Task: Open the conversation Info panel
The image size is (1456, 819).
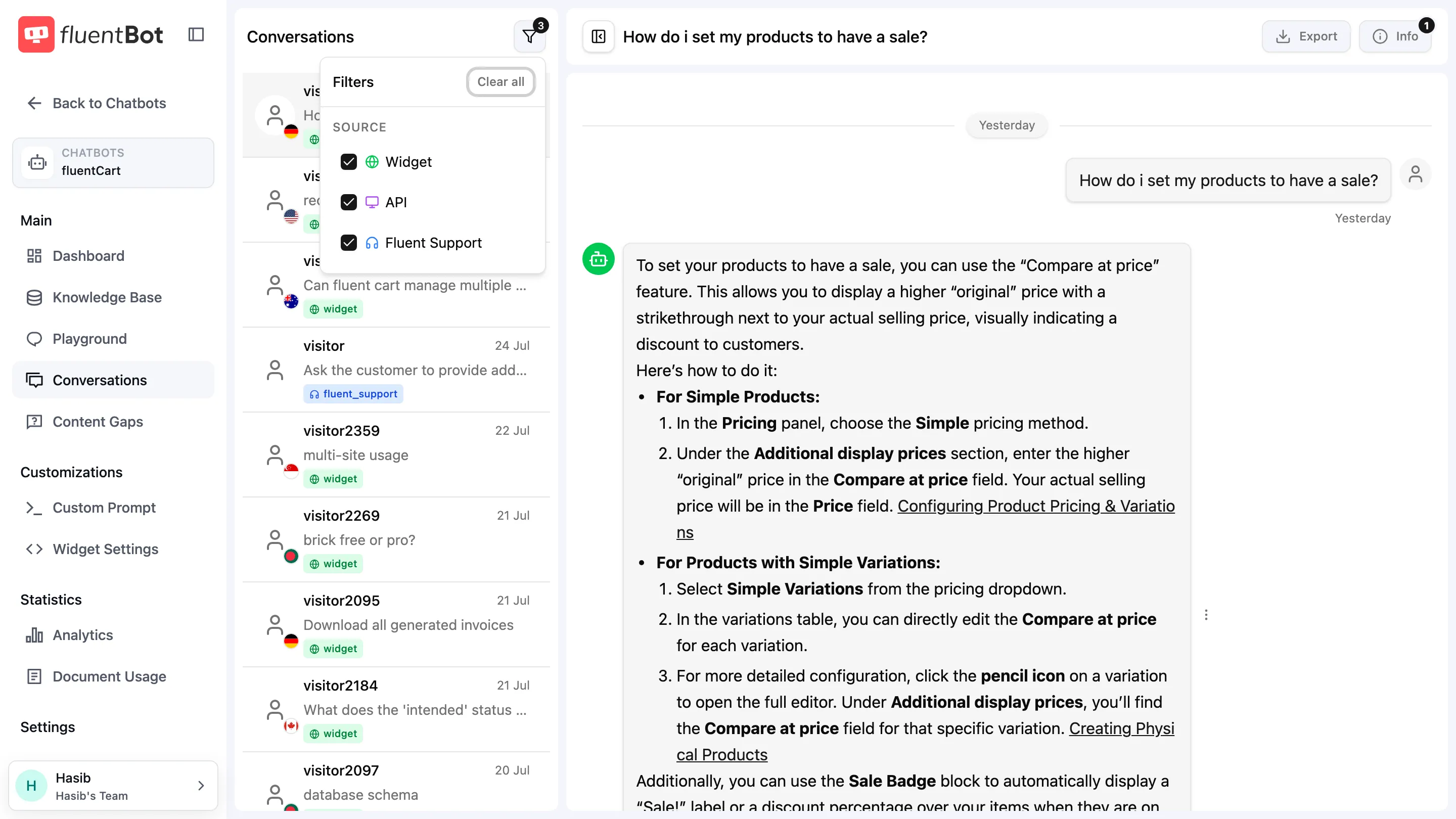Action: pos(1395,36)
